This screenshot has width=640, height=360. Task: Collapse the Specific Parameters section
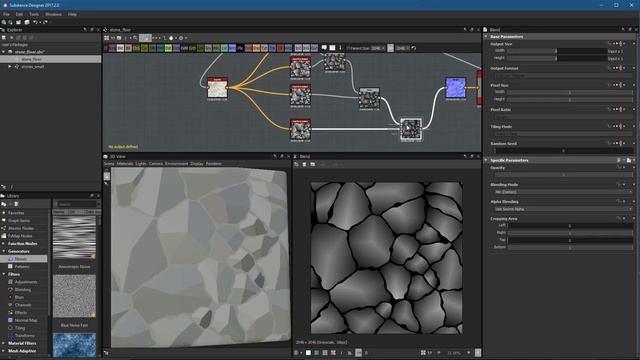point(486,160)
